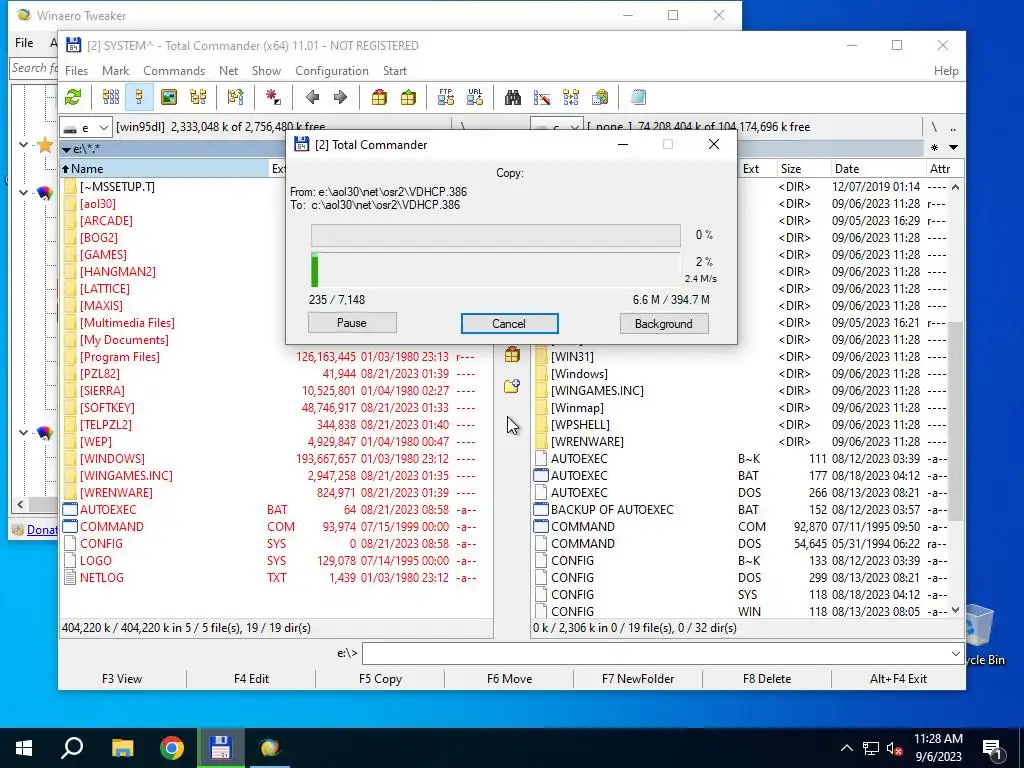Open the Multi-rename tool icon
1024x768 pixels.
[x=542, y=97]
